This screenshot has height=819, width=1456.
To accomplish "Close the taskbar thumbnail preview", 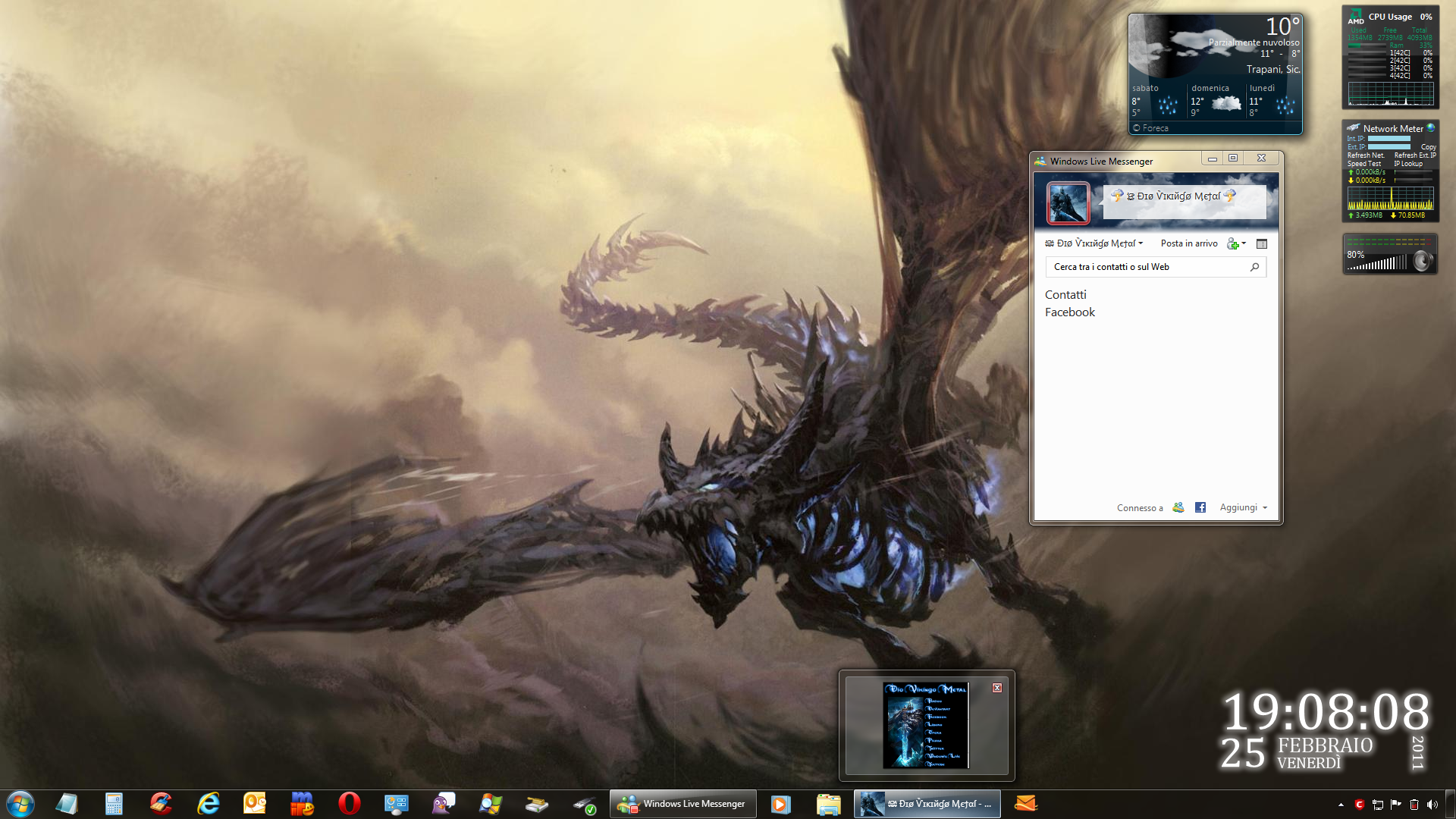I will [x=997, y=688].
